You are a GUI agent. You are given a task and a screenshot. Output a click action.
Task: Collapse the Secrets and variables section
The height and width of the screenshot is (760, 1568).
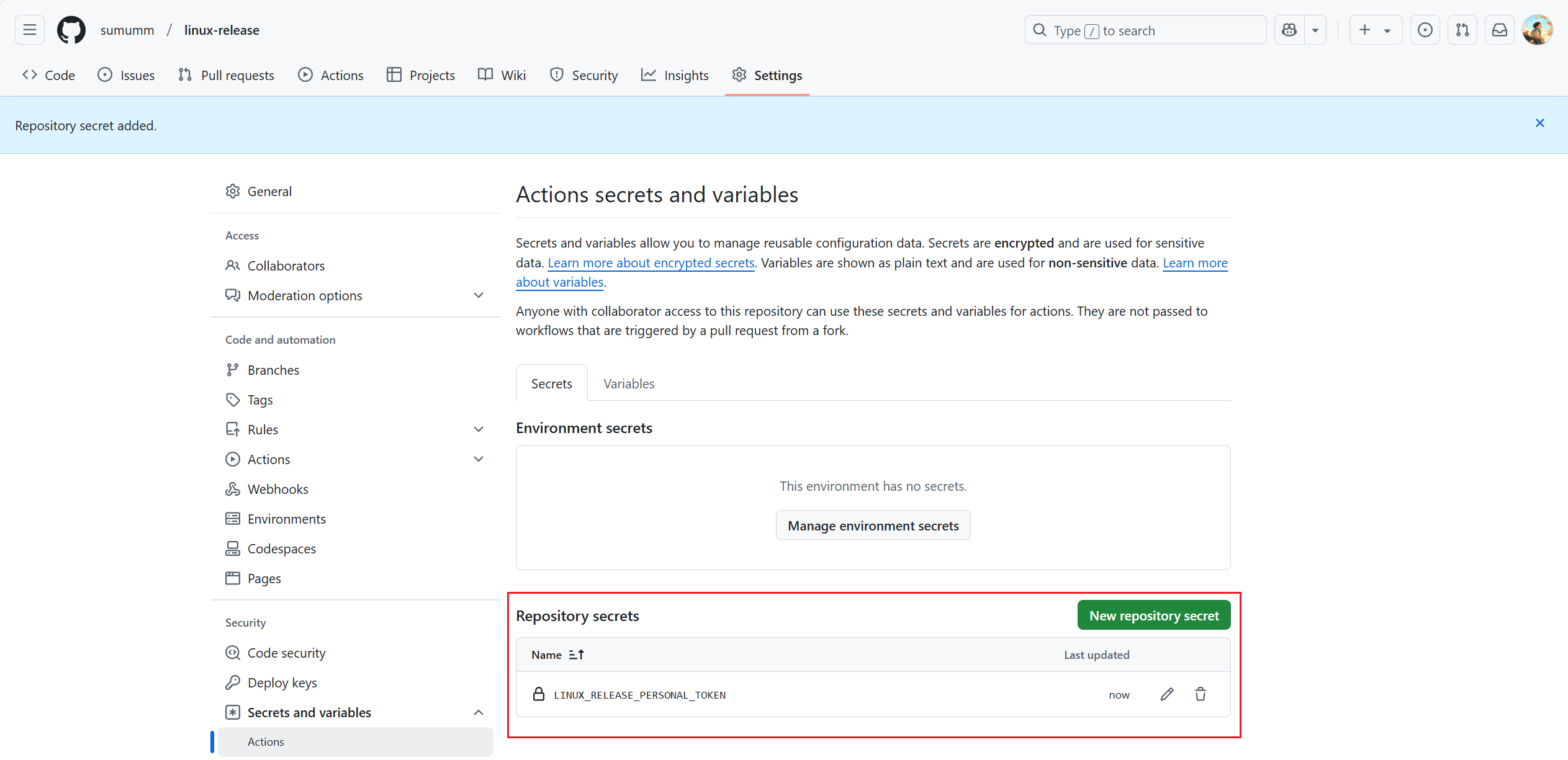[478, 712]
